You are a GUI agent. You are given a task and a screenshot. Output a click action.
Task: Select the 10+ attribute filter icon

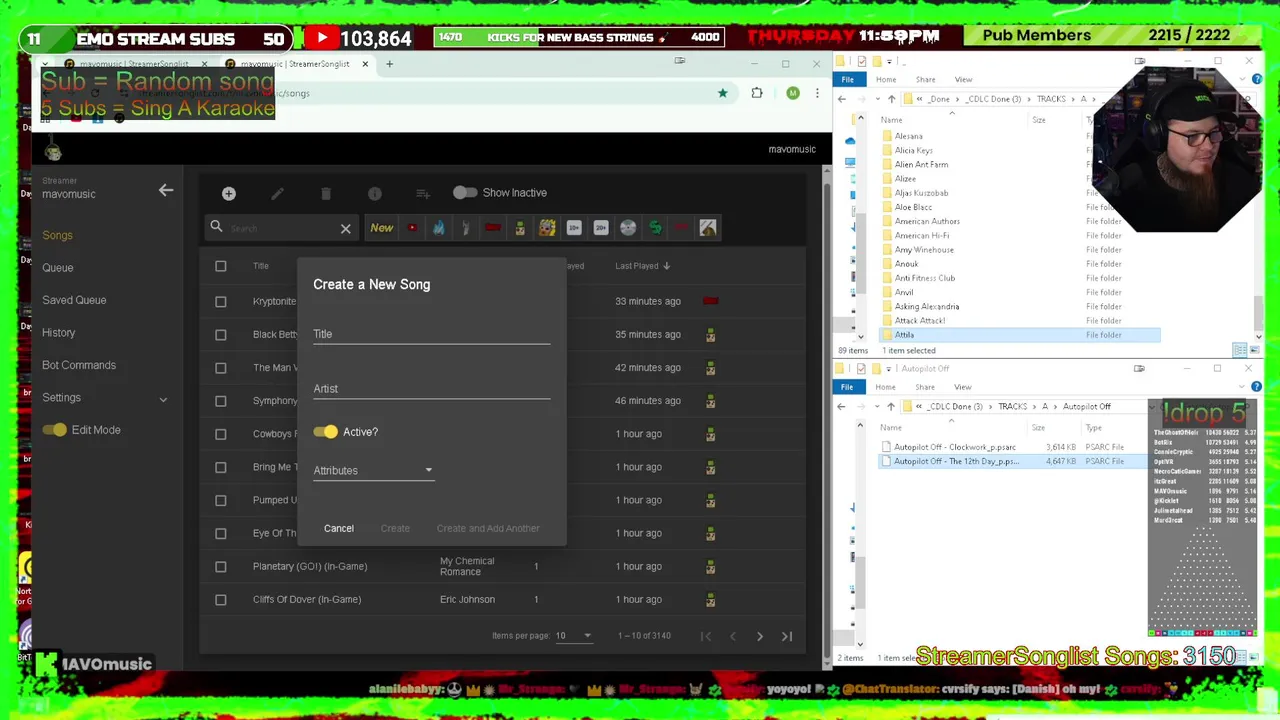click(574, 228)
